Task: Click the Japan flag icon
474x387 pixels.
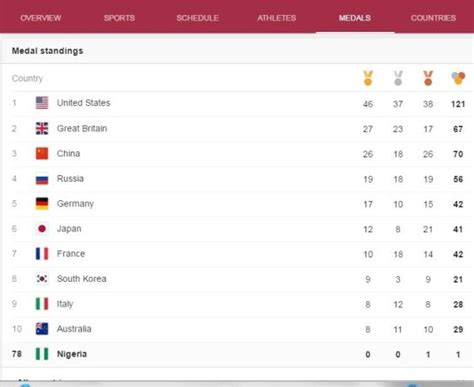Action: [x=42, y=229]
